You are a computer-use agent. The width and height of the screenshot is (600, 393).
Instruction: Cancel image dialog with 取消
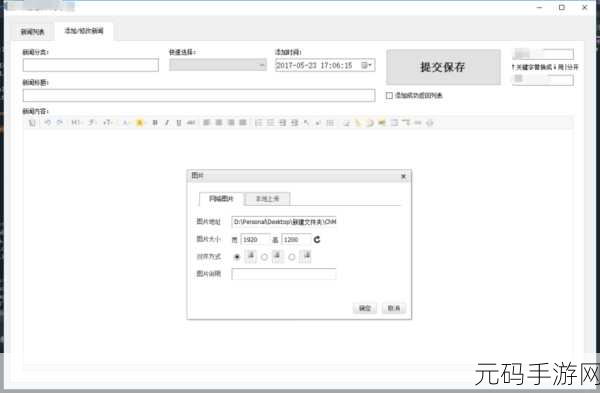[x=394, y=308]
